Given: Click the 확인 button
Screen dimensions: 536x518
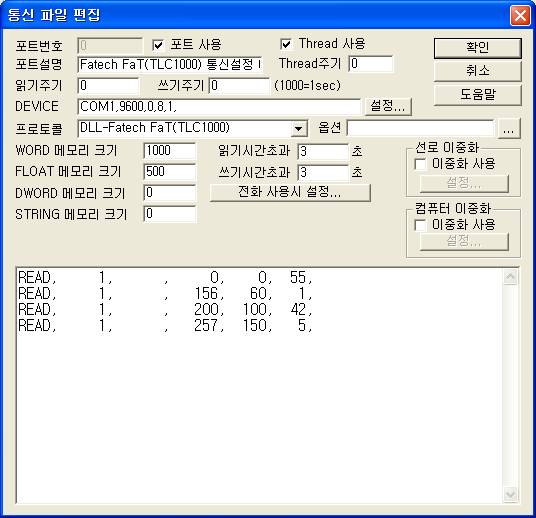Looking at the screenshot, I should (478, 48).
